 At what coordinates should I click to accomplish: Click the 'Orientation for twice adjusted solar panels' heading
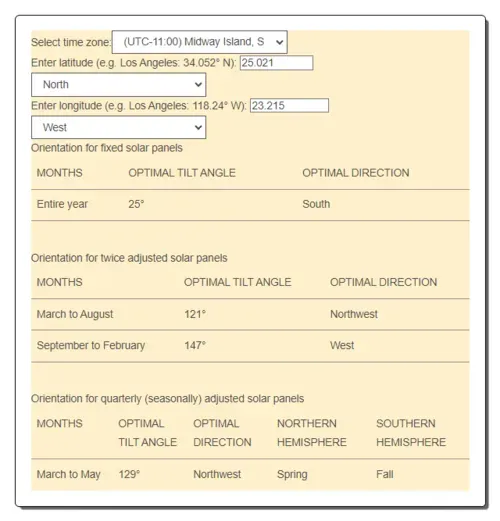click(x=129, y=258)
